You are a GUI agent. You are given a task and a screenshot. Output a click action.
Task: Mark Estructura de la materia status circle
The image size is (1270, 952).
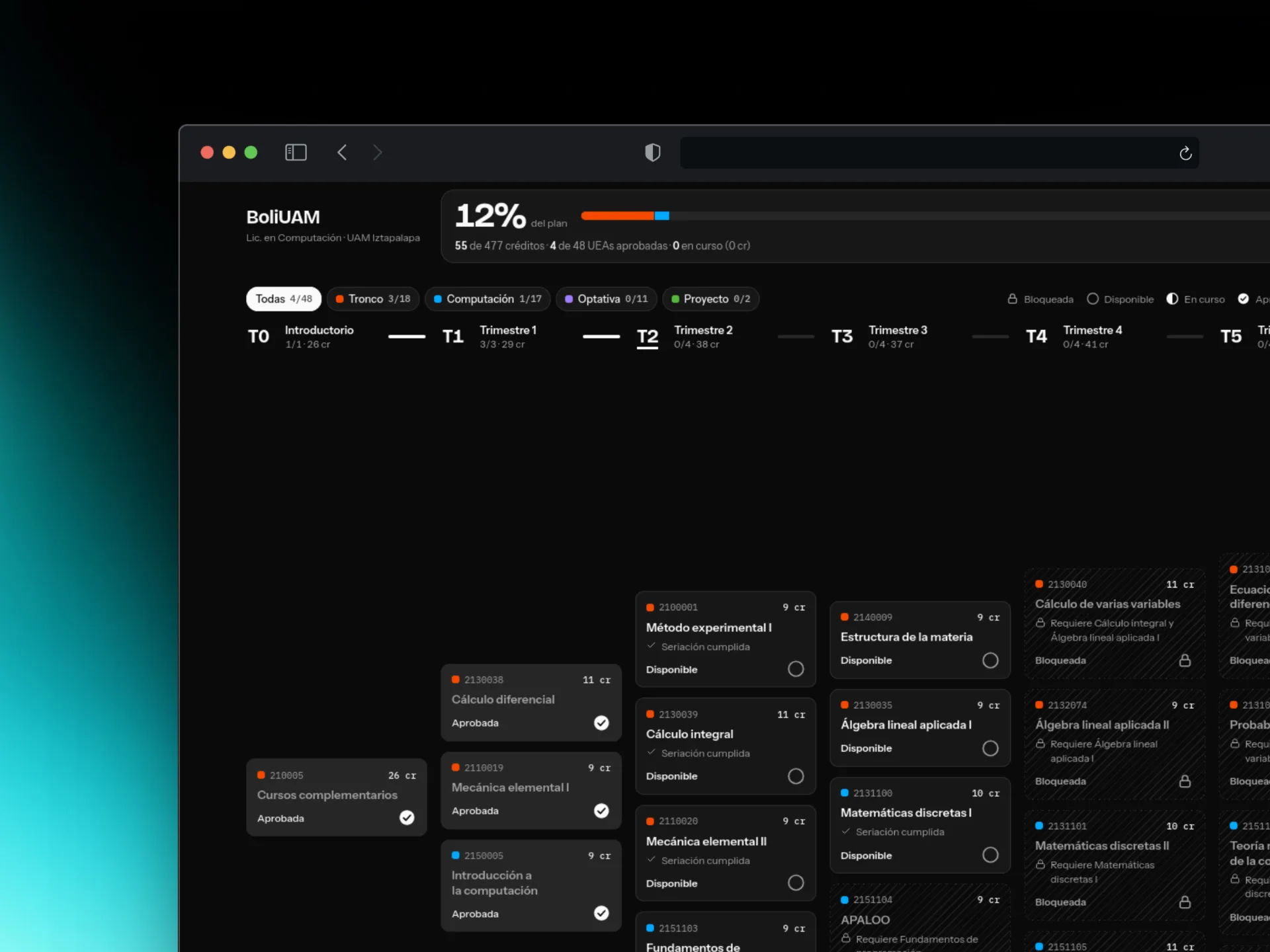tap(990, 660)
